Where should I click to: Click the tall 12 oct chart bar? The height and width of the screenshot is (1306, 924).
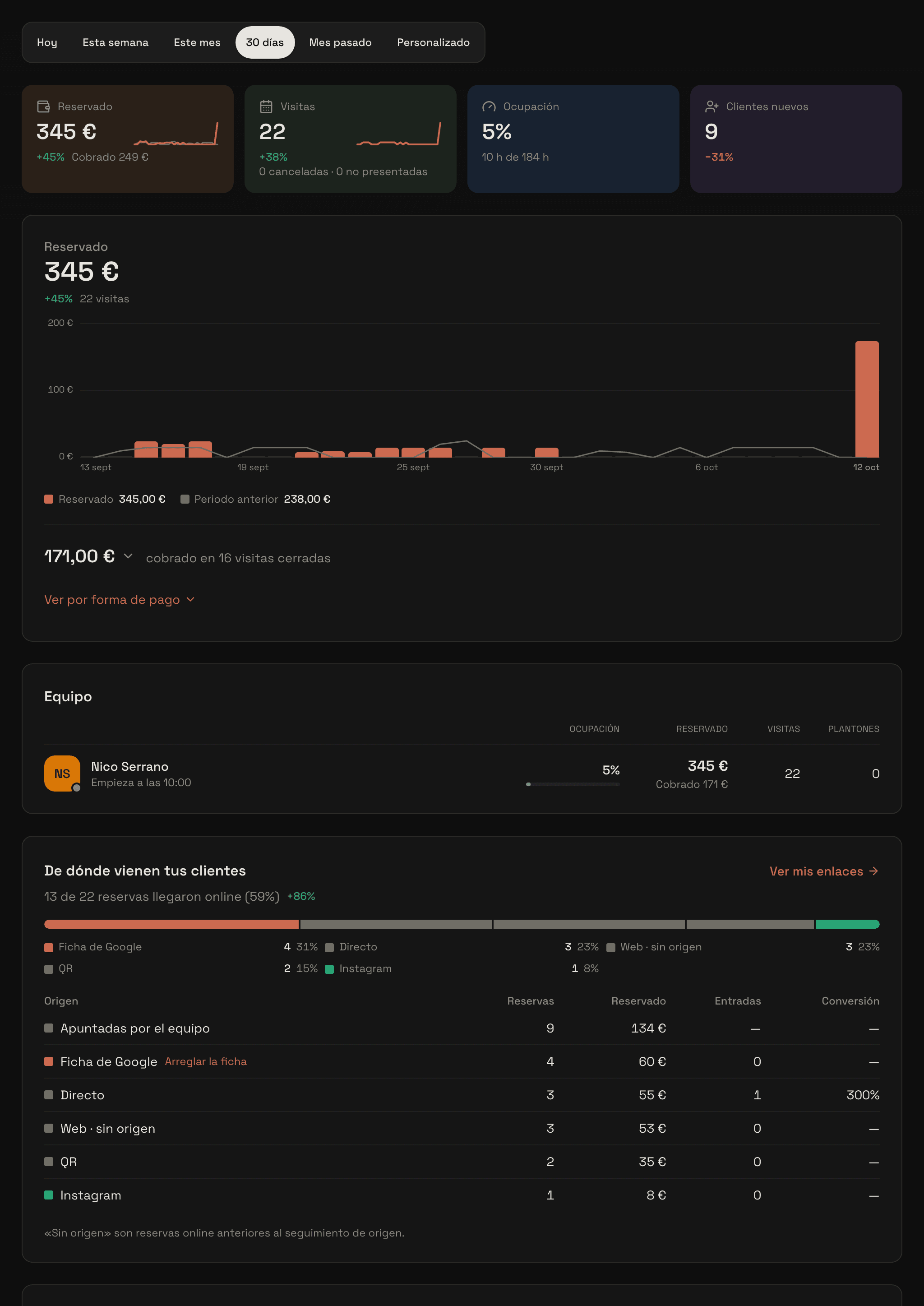click(867, 399)
